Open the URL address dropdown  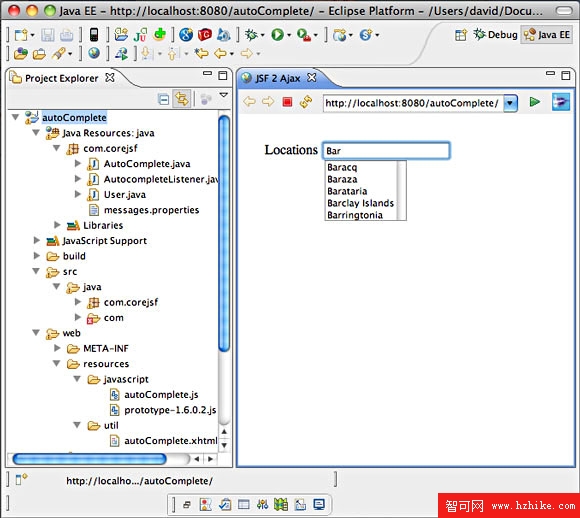coord(510,103)
